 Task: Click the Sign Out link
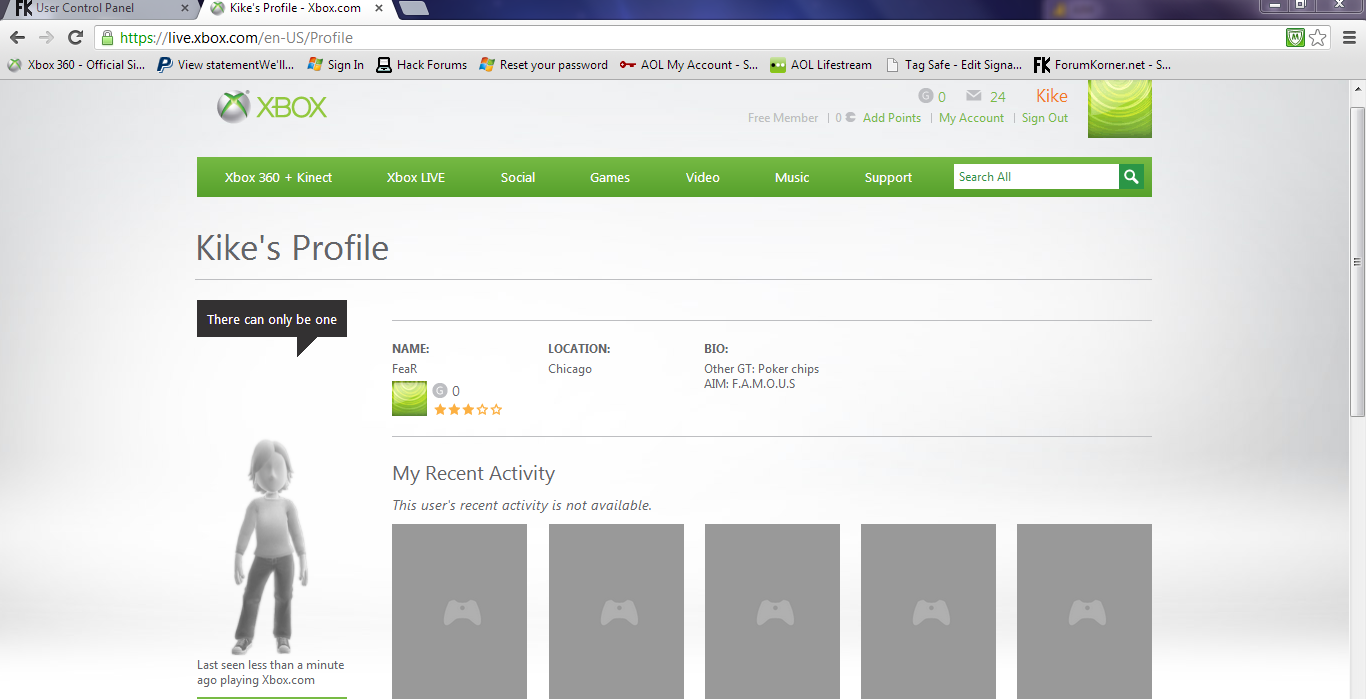[x=1045, y=118]
